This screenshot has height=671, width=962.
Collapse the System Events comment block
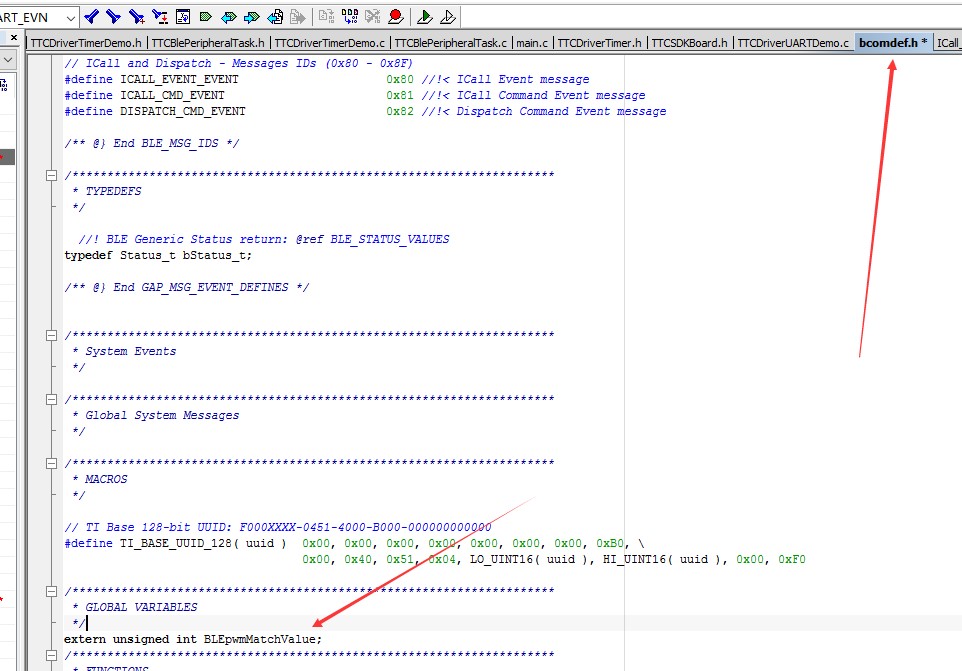pos(52,336)
